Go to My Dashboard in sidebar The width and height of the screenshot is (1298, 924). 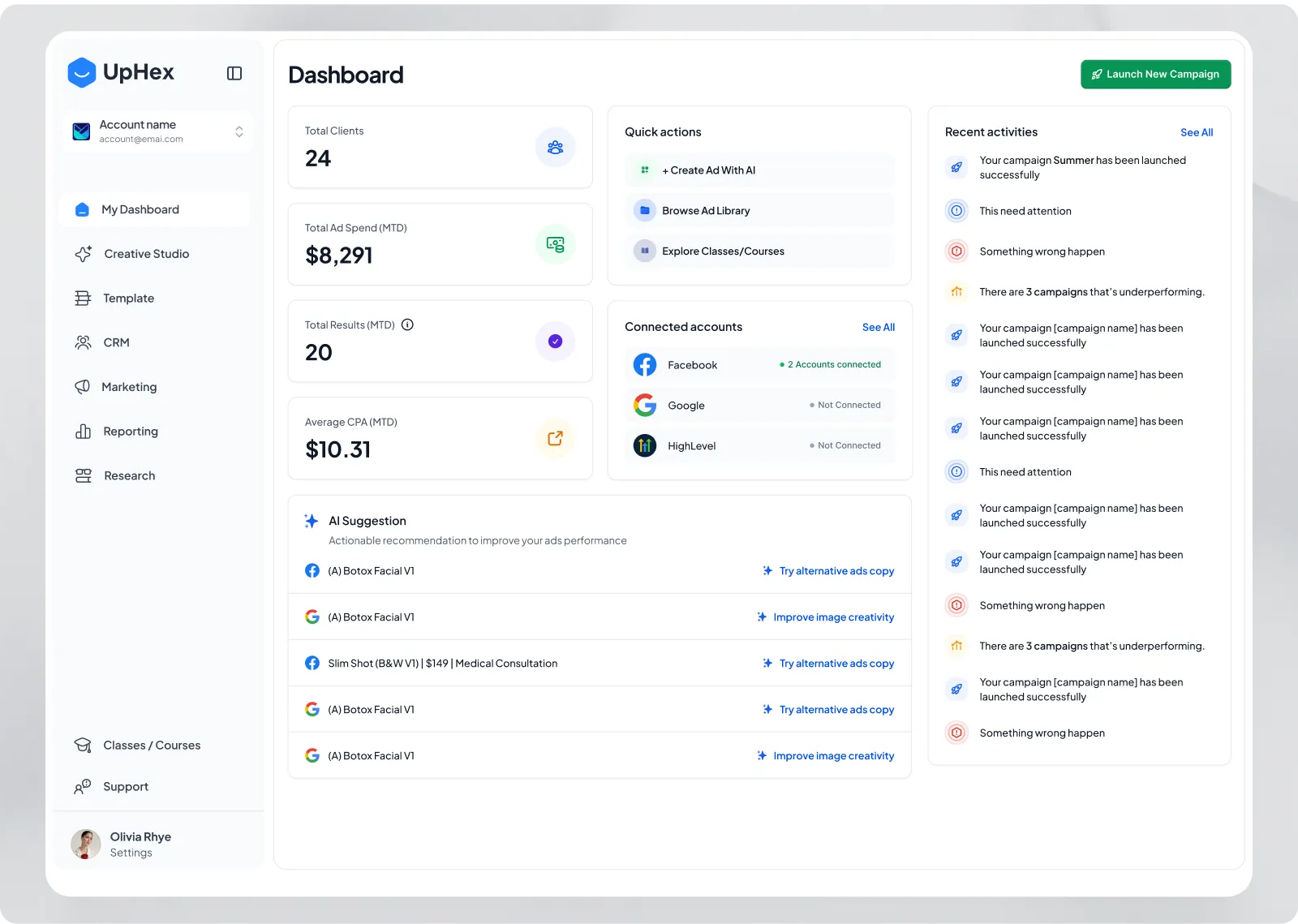155,209
